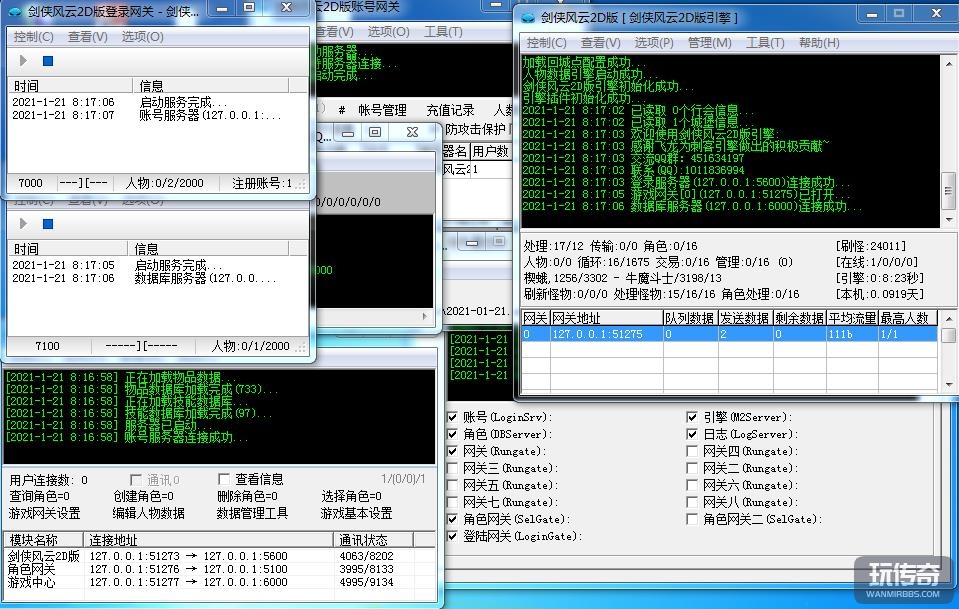Viewport: 959px width, 609px height.
Task: Click 编辑人物数据 button
Action: [x=149, y=514]
